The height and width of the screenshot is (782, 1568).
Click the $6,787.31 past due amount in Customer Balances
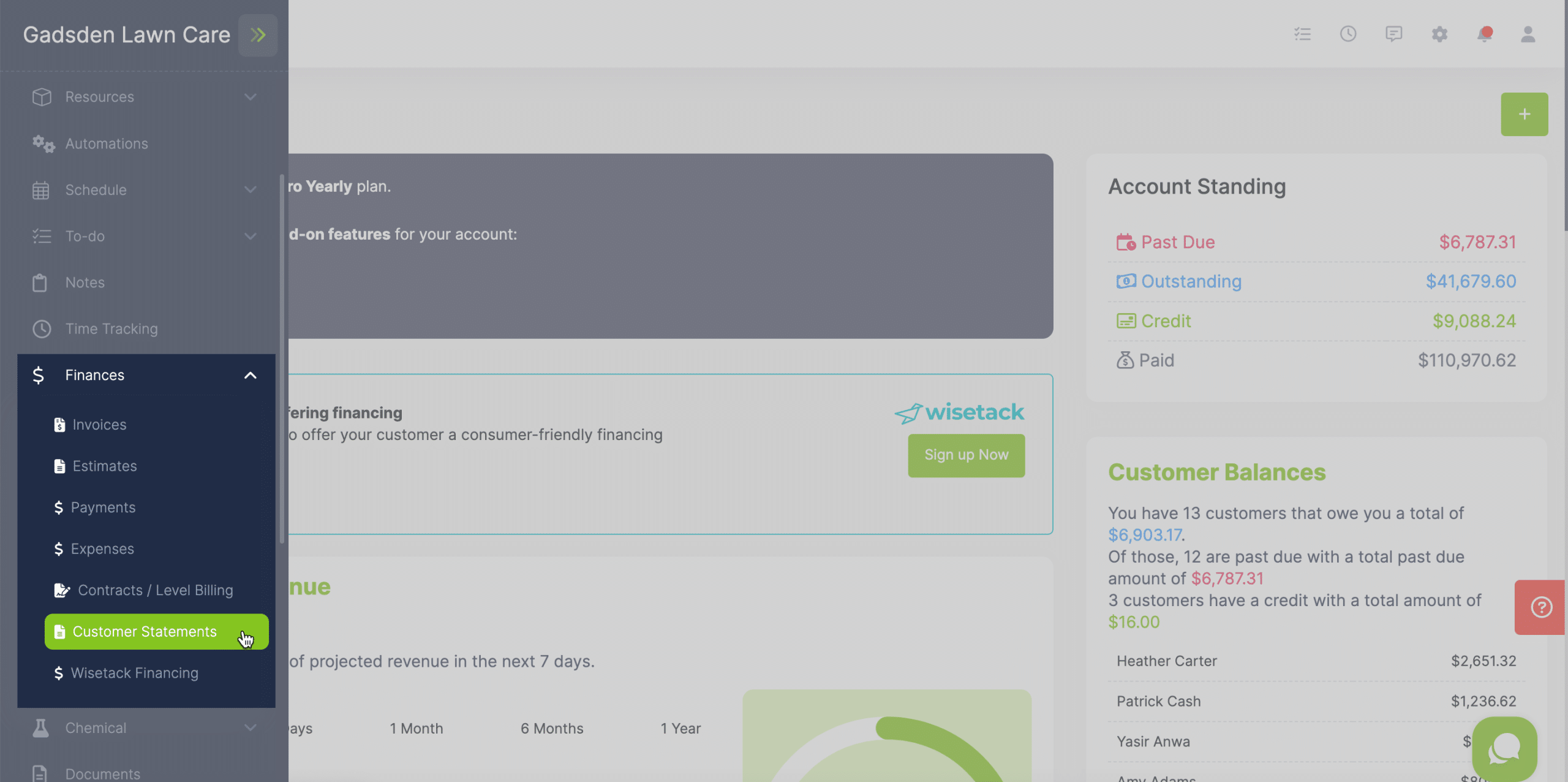coord(1227,579)
